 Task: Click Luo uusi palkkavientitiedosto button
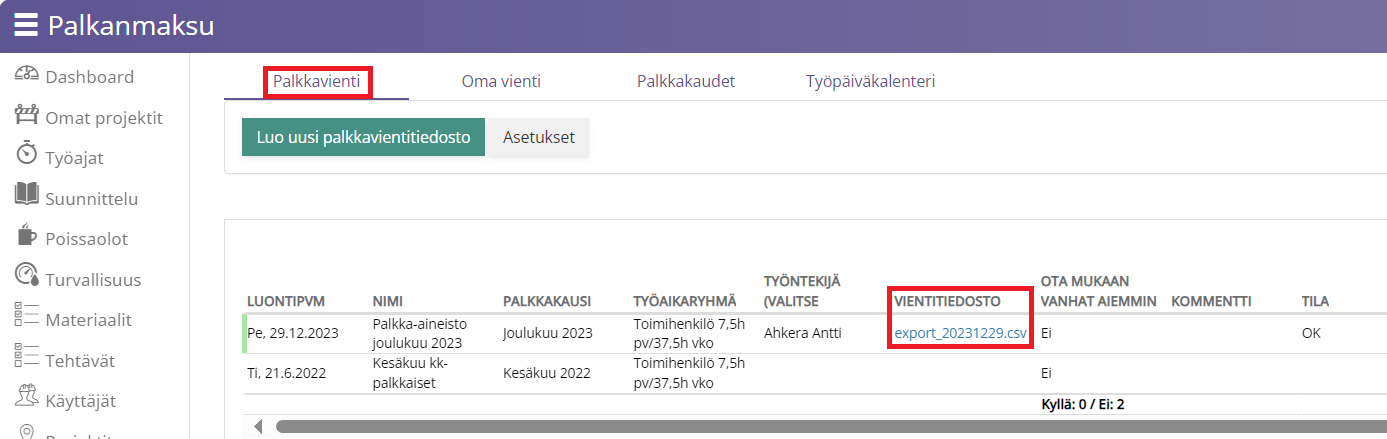click(x=363, y=137)
